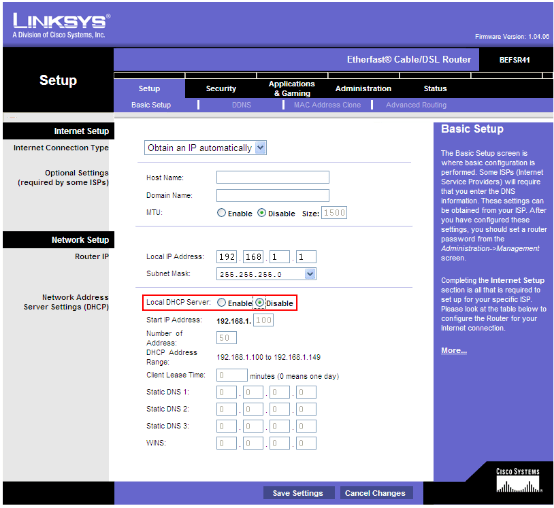
Task: Click WINS first octet field
Action: pos(226,443)
